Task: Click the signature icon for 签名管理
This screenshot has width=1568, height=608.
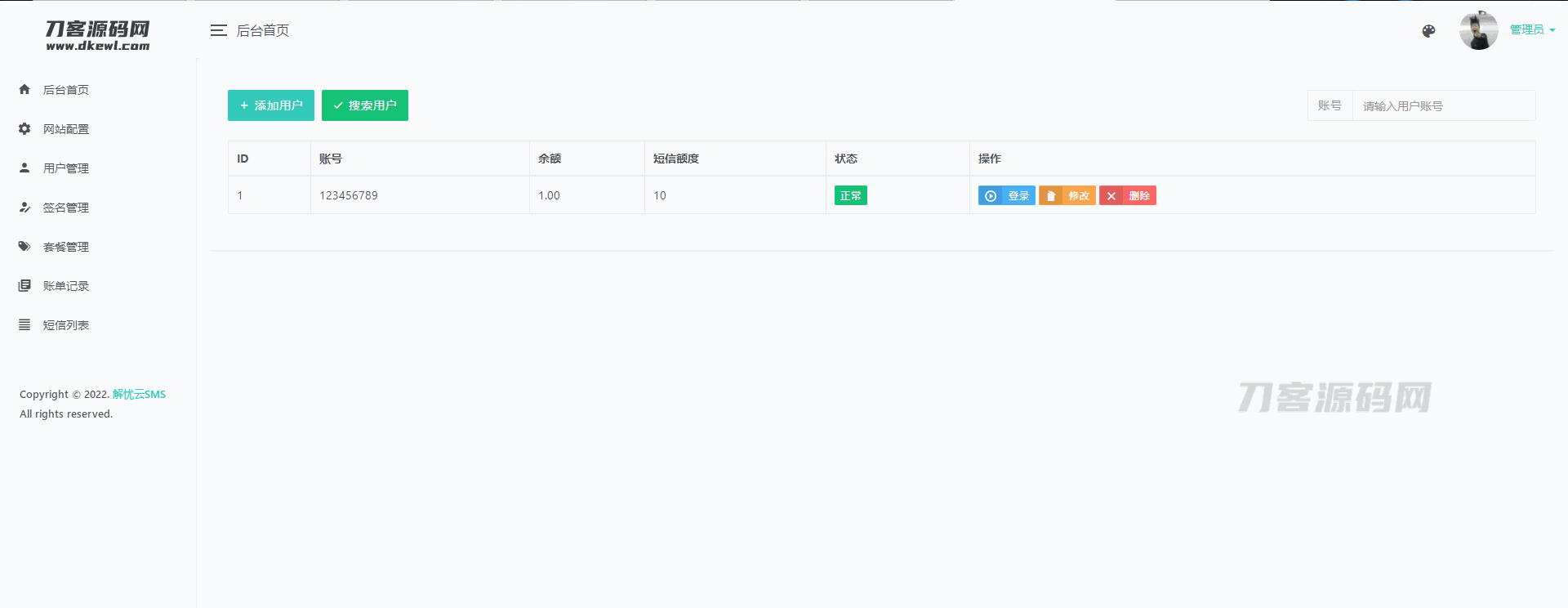Action: (24, 208)
